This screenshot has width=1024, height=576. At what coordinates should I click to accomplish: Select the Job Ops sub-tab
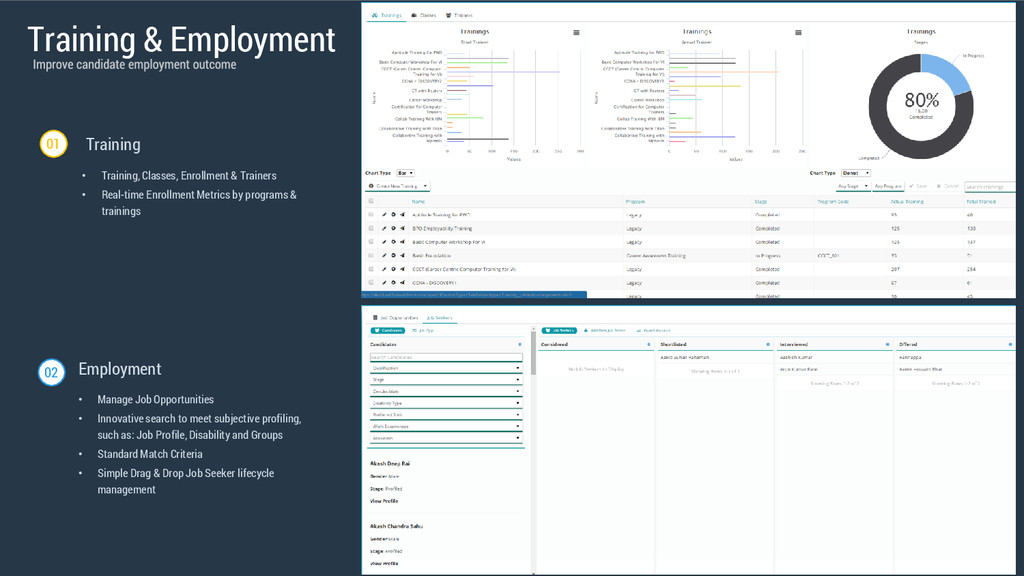pyautogui.click(x=423, y=330)
